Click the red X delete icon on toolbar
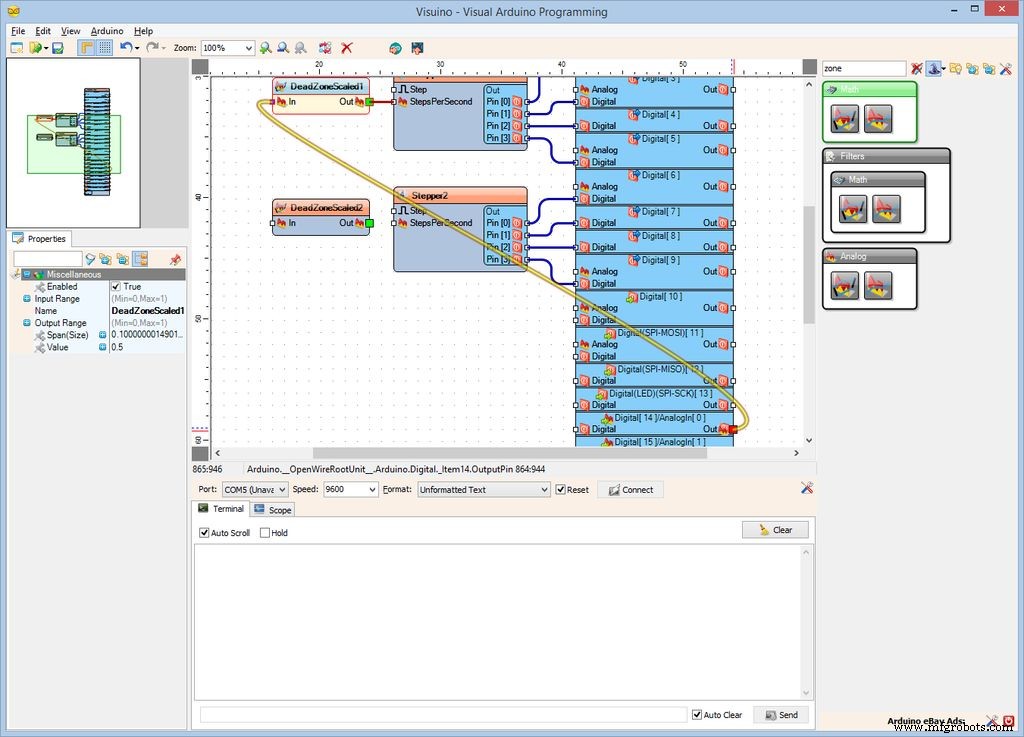The height and width of the screenshot is (737, 1024). [345, 47]
